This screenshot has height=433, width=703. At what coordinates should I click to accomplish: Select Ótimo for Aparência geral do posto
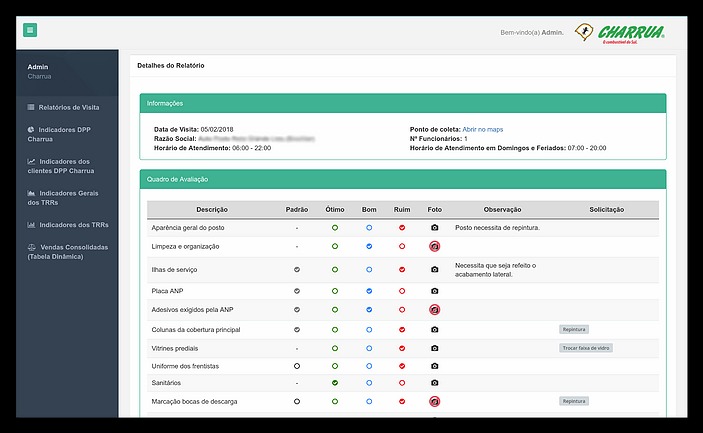335,228
